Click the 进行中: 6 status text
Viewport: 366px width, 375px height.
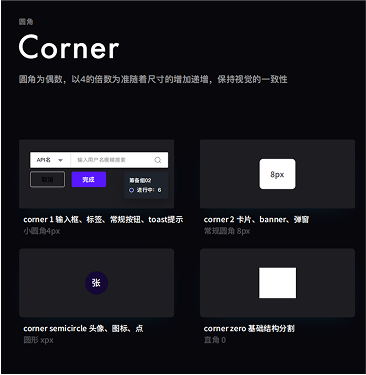149,190
